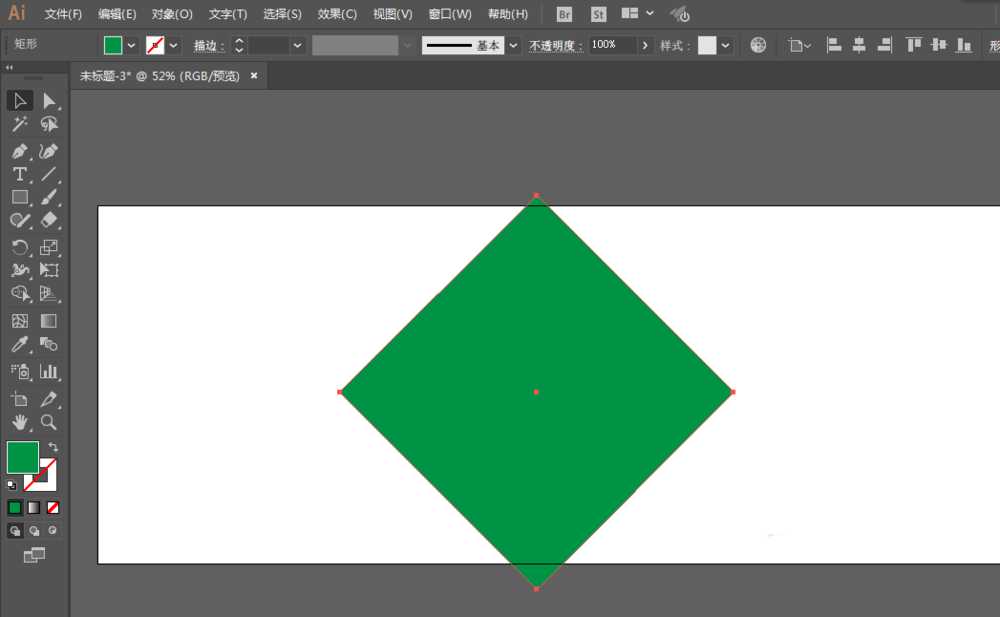This screenshot has width=1000, height=617.
Task: Open the 样式 style dropdown
Action: tap(725, 46)
